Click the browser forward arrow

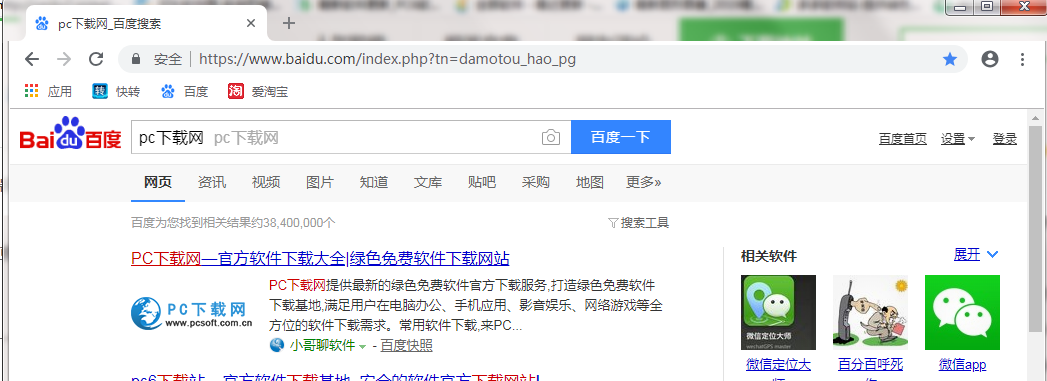coord(64,59)
